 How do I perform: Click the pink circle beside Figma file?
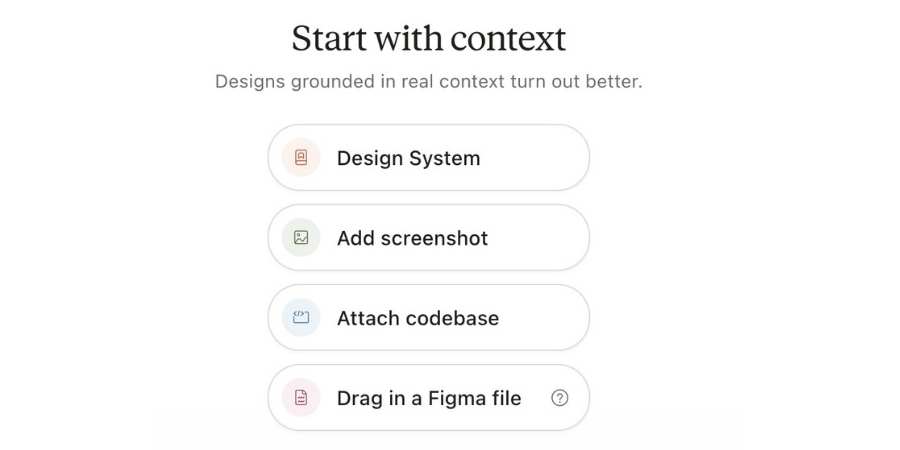tap(301, 398)
